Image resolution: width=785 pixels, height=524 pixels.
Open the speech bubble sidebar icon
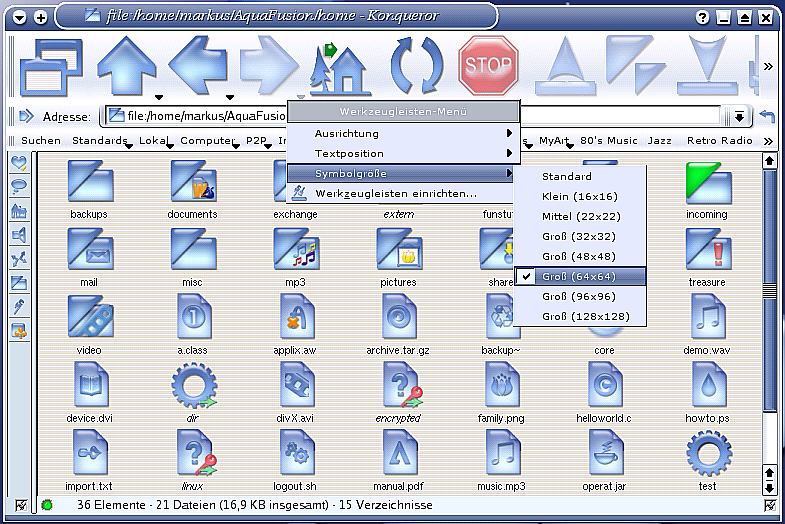pyautogui.click(x=19, y=187)
